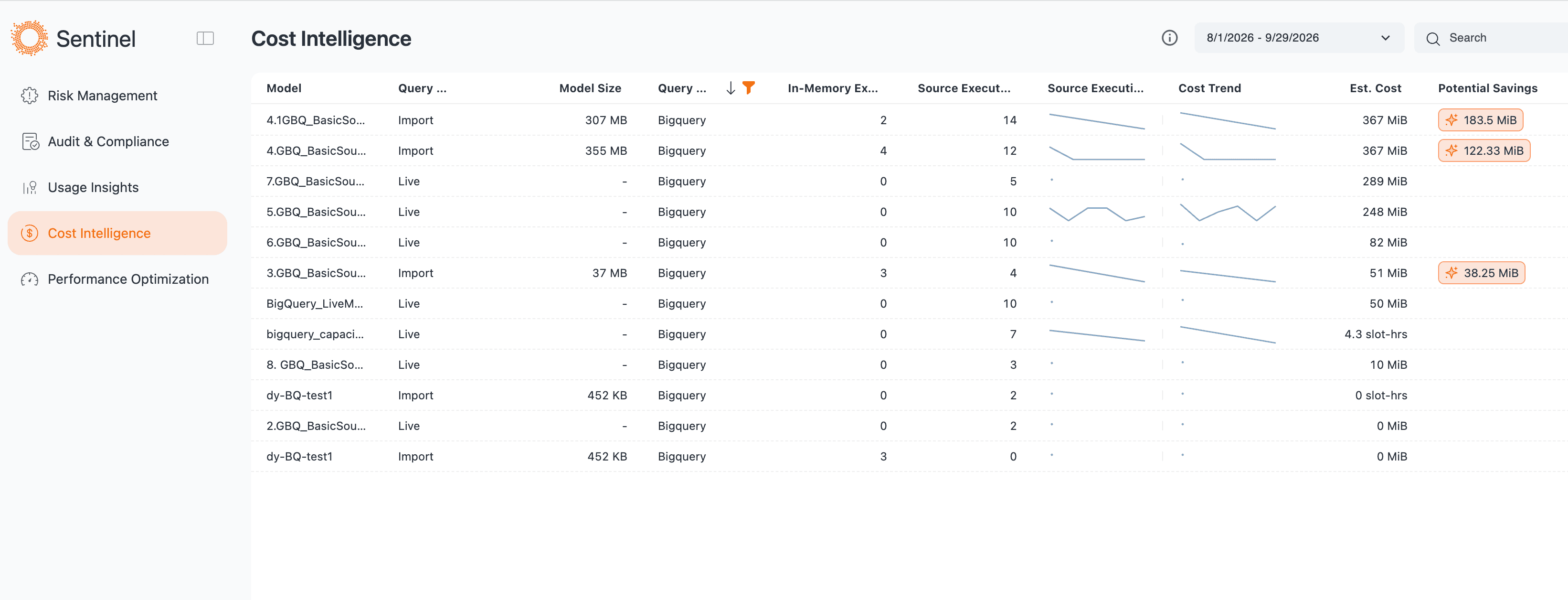
Task: Click the 37 MB model size value
Action: tap(609, 273)
